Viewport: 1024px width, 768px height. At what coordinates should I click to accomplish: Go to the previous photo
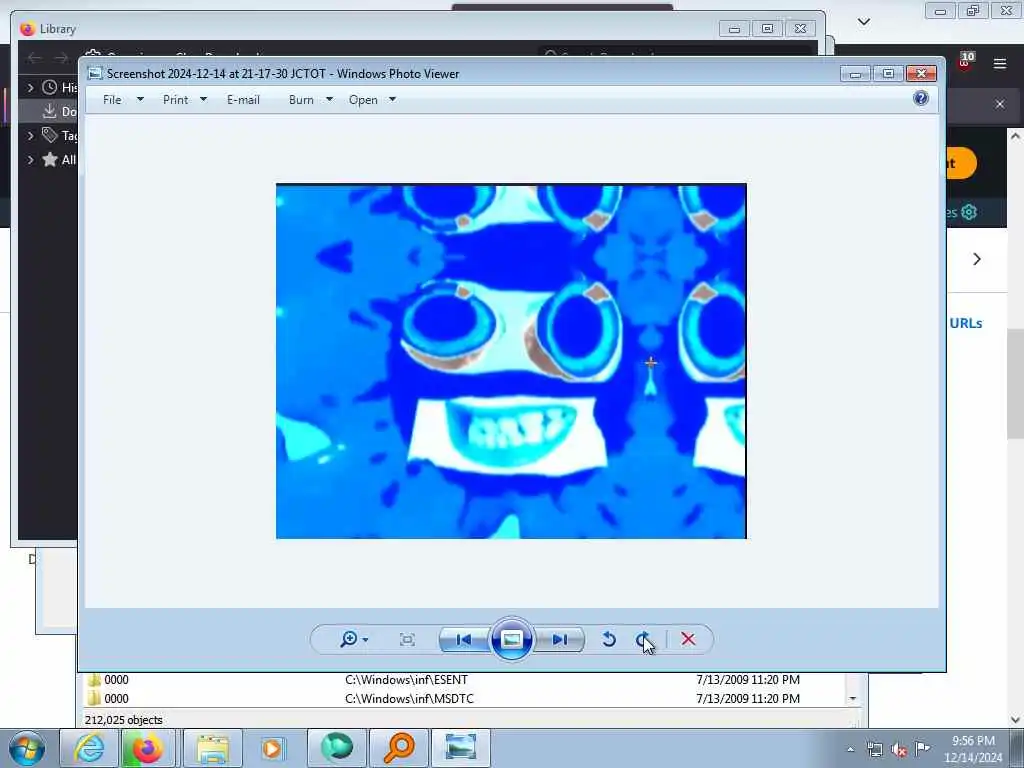point(464,639)
